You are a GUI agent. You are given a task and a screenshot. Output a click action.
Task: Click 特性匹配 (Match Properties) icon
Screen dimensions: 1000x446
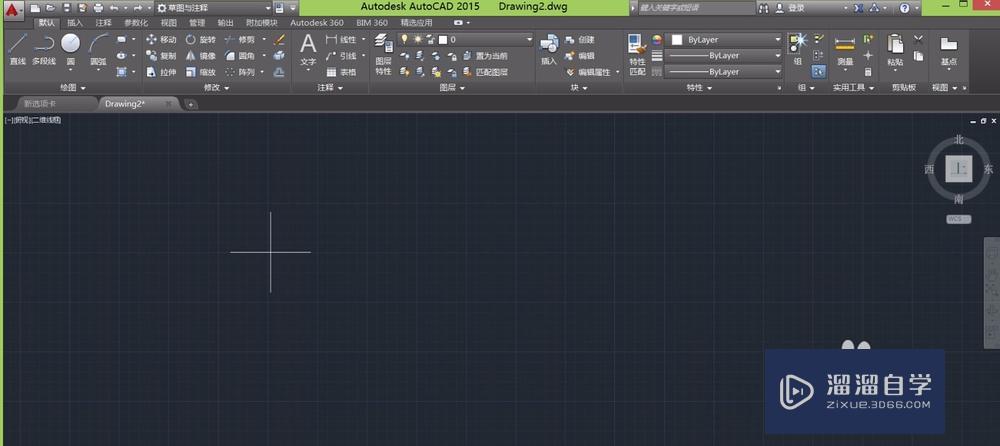point(637,55)
